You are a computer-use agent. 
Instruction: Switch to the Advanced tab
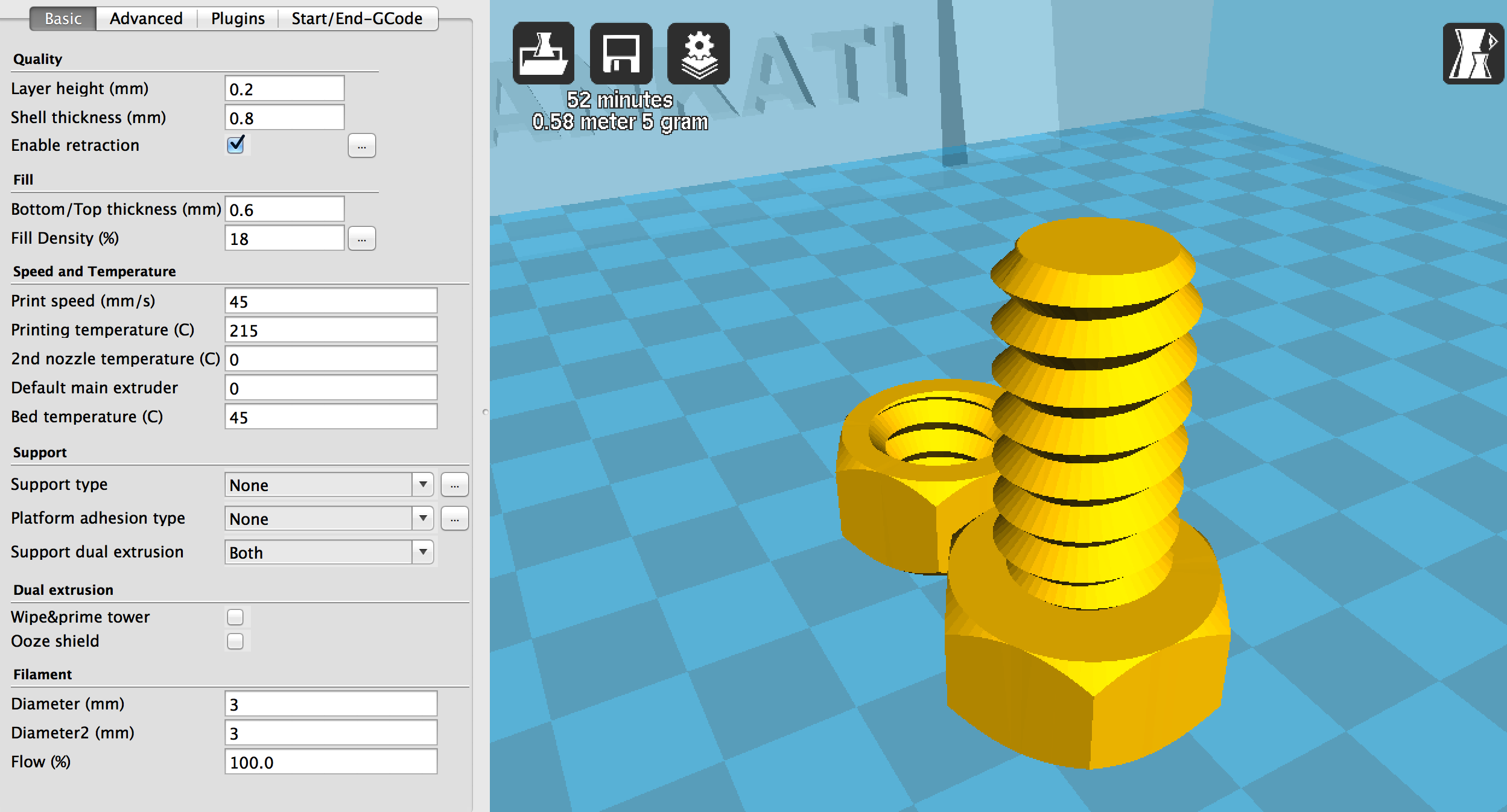pos(146,19)
